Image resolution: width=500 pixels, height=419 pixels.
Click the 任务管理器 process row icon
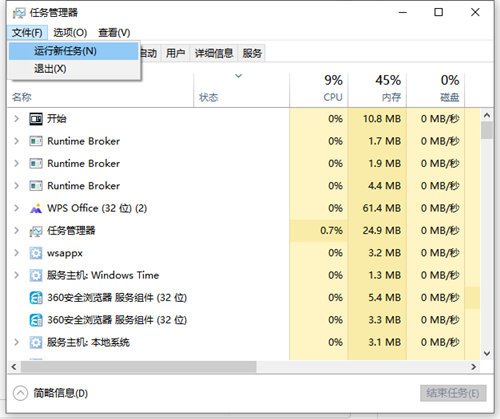click(x=36, y=231)
